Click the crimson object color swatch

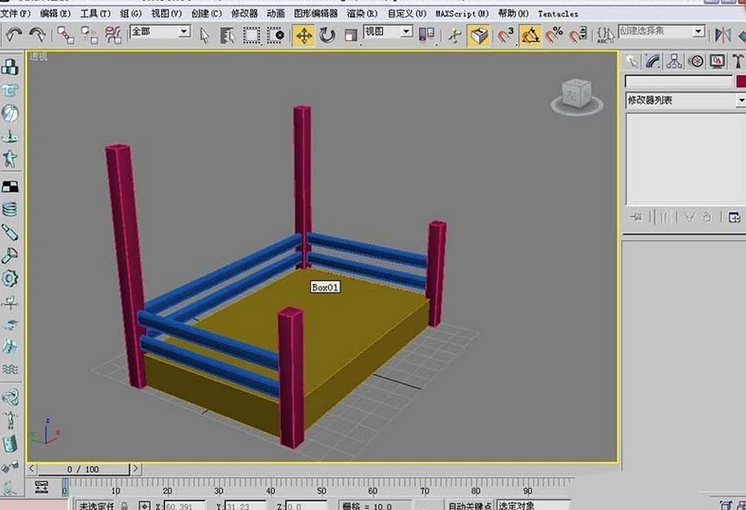(x=741, y=81)
